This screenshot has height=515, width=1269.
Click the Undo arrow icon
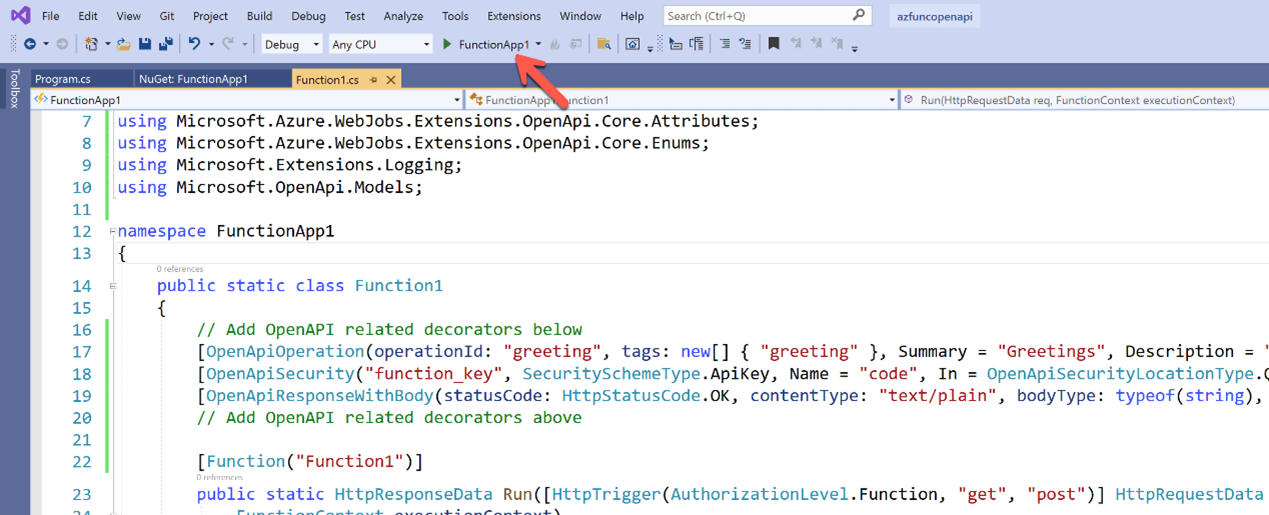[194, 44]
